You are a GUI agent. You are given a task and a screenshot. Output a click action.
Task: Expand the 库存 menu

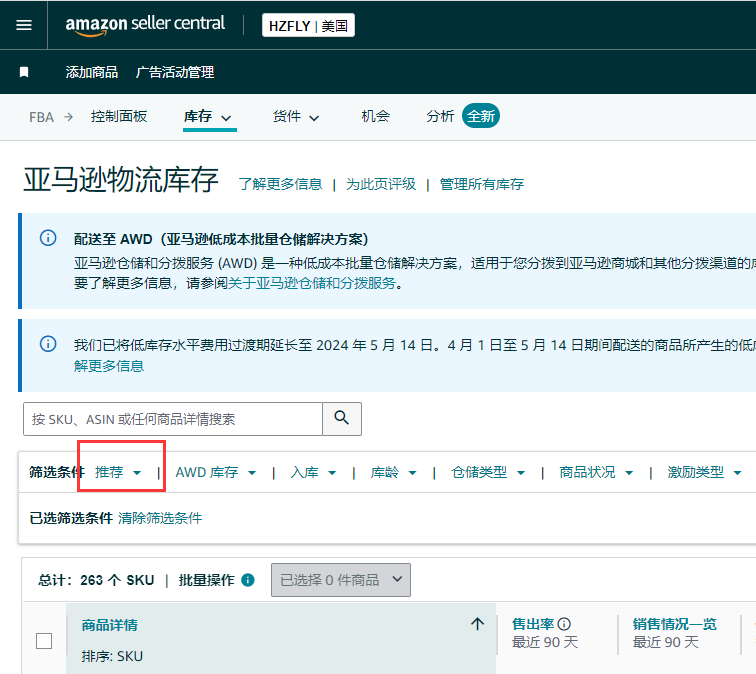pyautogui.click(x=208, y=117)
